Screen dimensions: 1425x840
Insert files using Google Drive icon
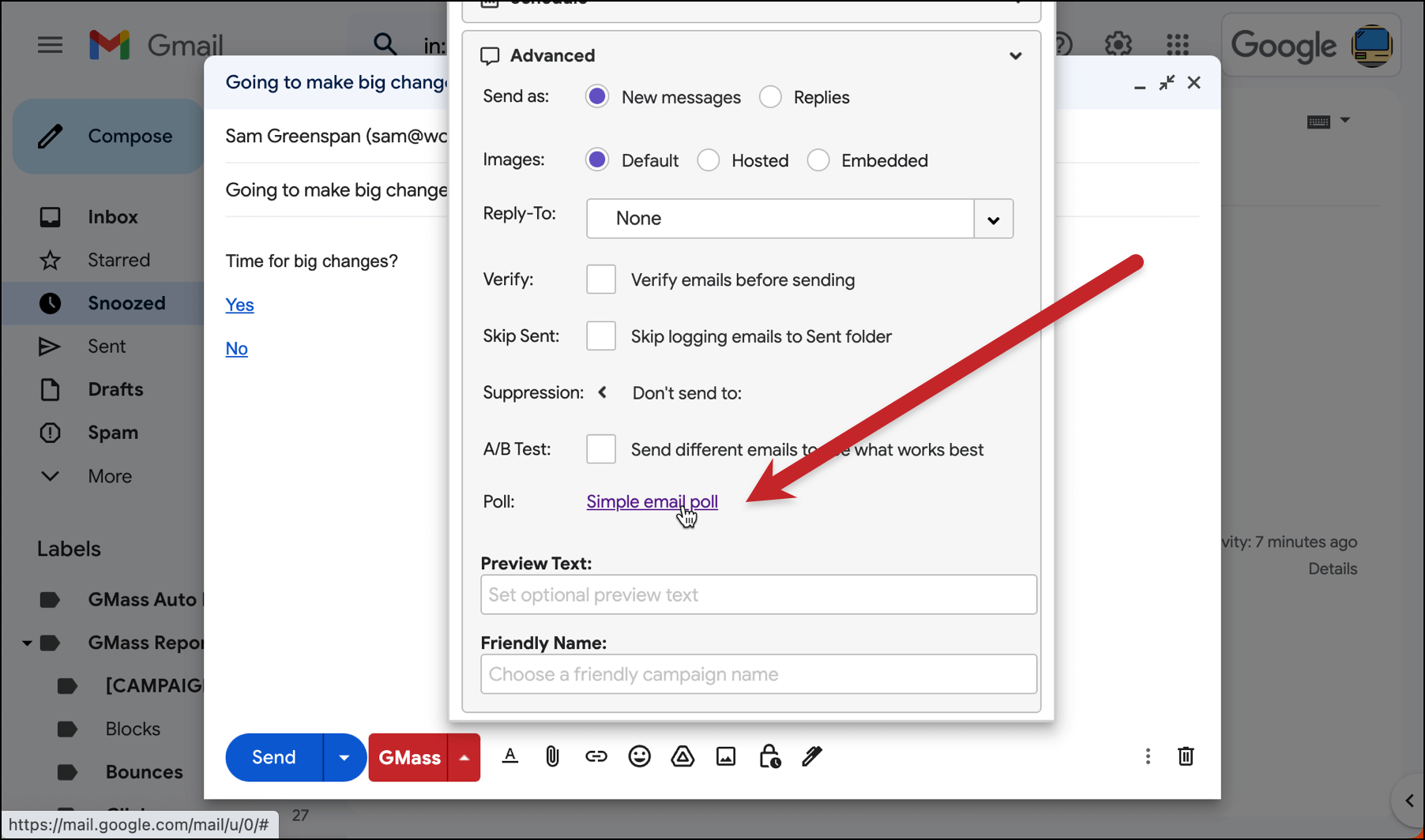(x=682, y=756)
